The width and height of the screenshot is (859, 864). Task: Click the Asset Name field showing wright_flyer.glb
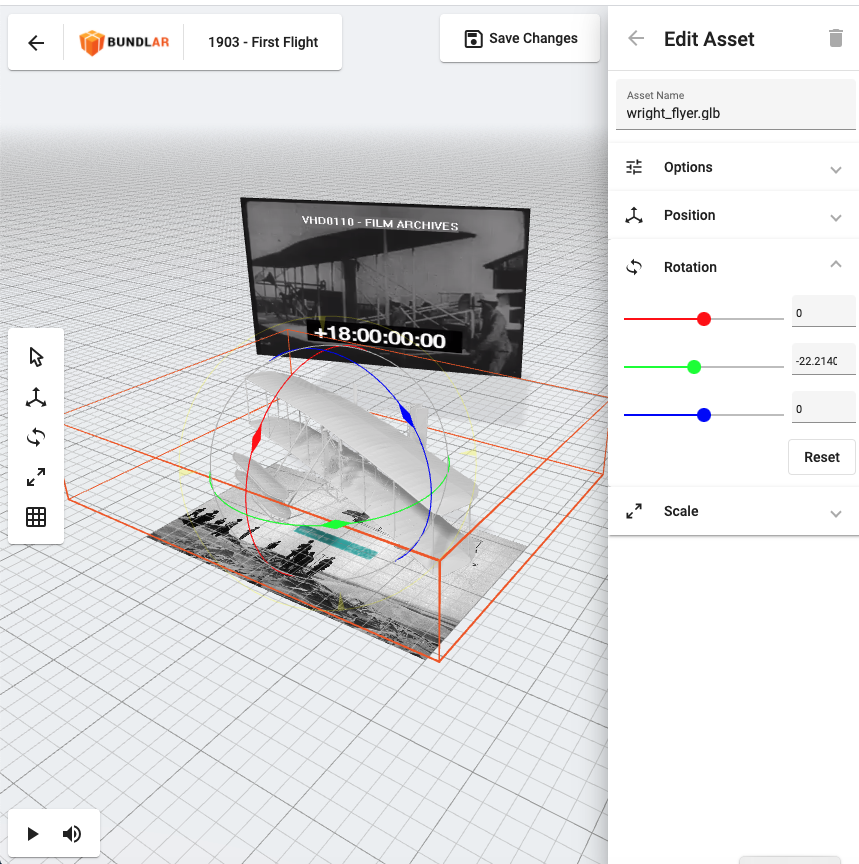pos(735,113)
